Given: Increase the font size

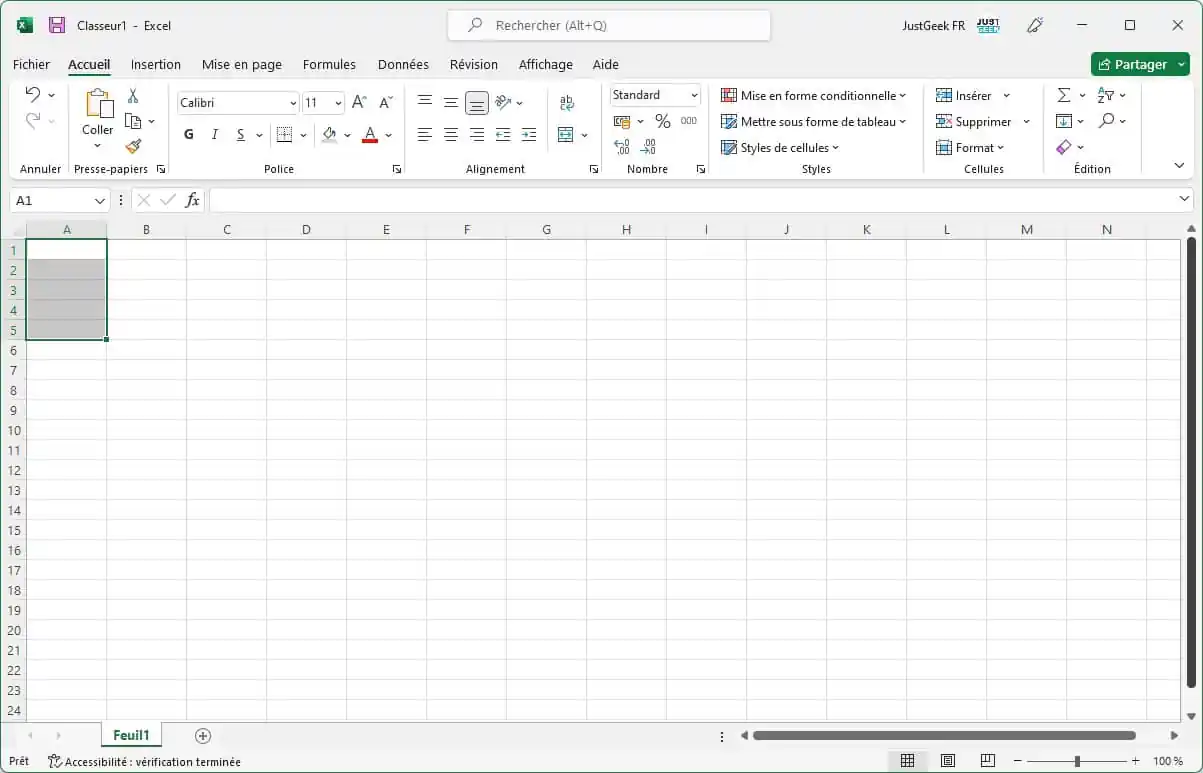Looking at the screenshot, I should pos(359,102).
